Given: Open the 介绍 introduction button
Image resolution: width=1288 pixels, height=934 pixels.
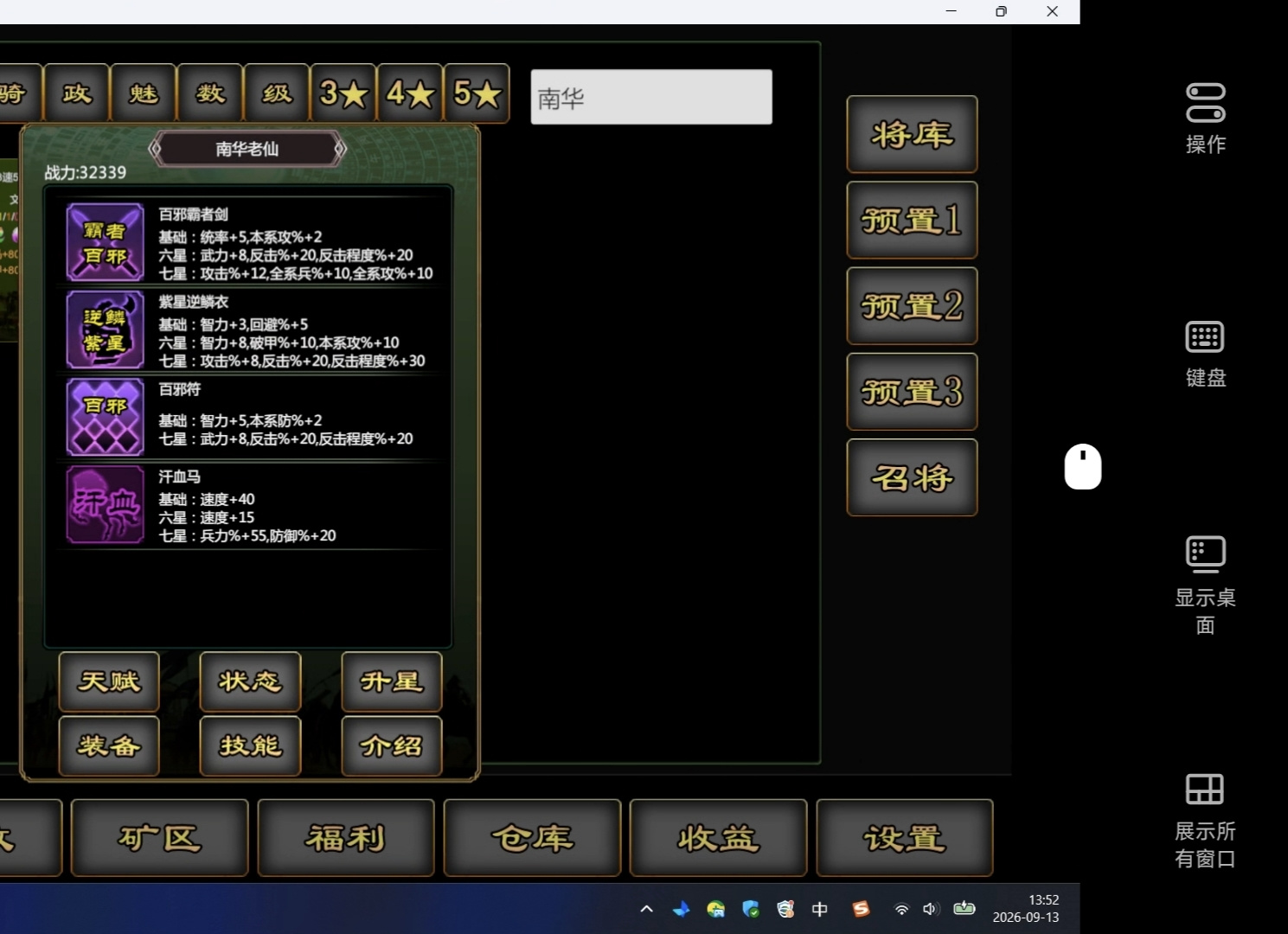Looking at the screenshot, I should coord(392,745).
